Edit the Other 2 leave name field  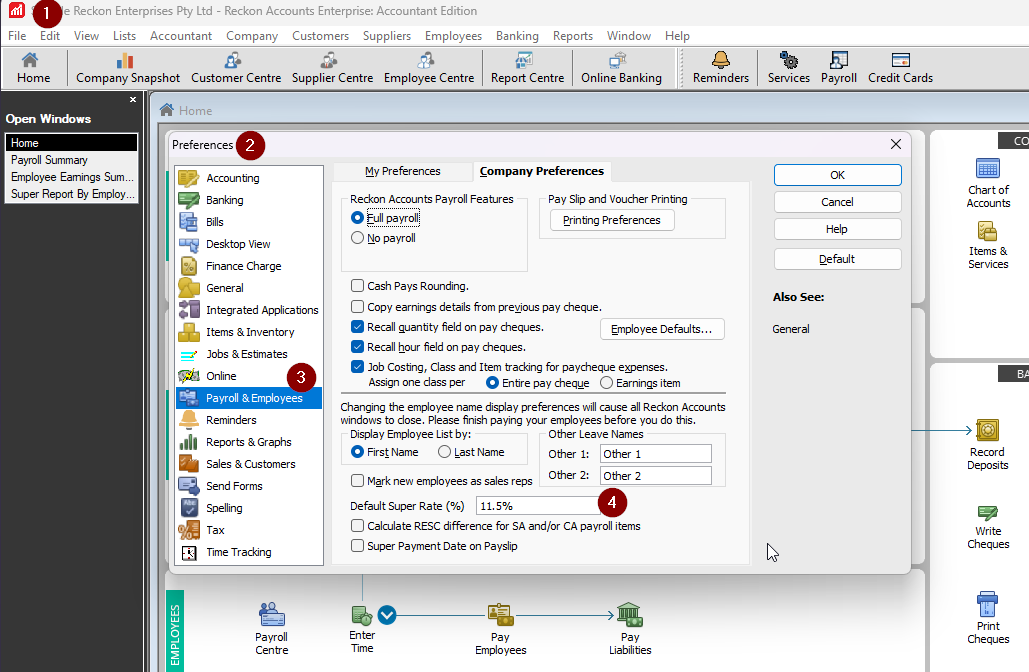(656, 476)
